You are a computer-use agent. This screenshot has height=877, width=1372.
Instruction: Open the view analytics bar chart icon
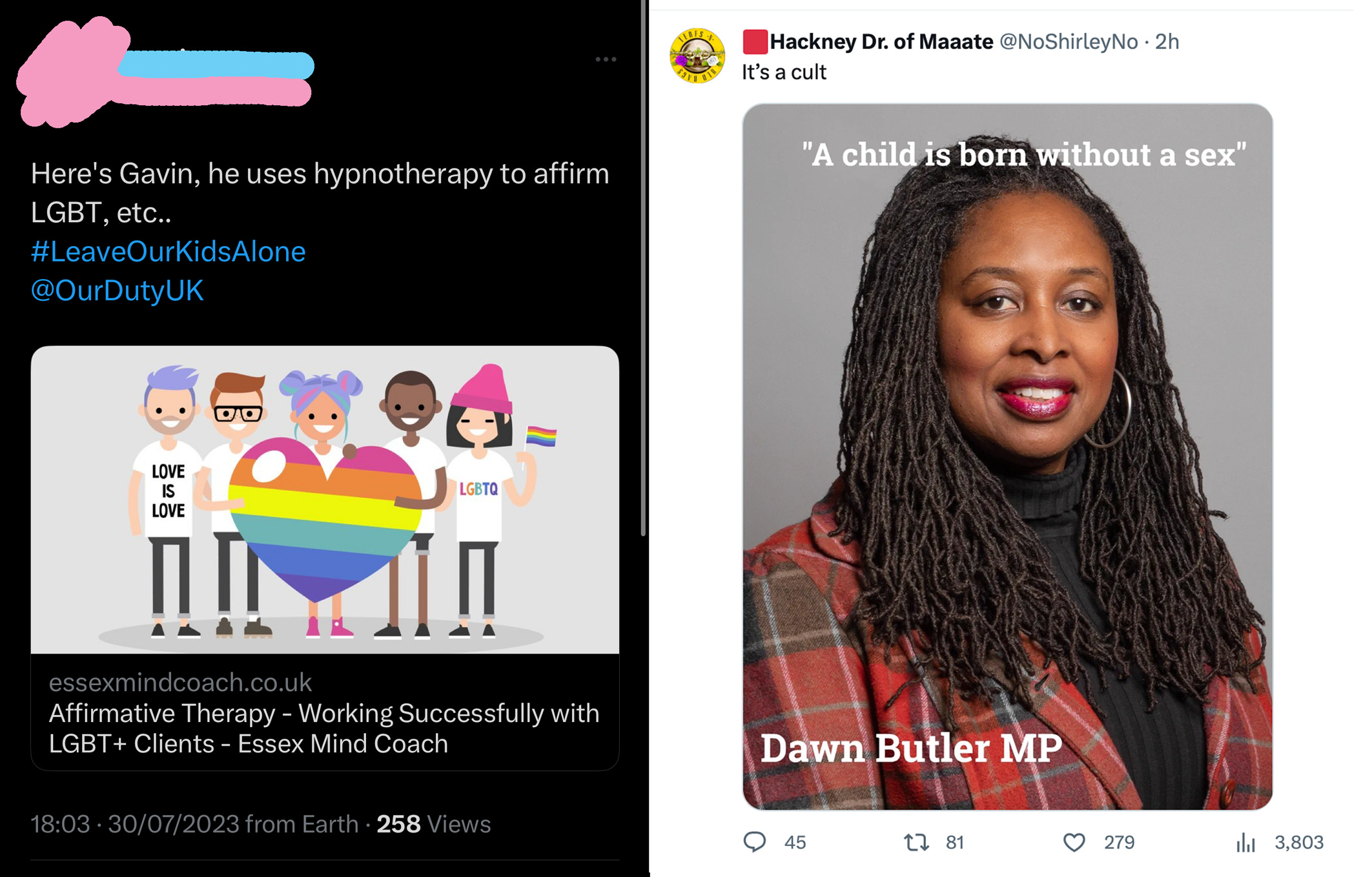pos(1245,842)
